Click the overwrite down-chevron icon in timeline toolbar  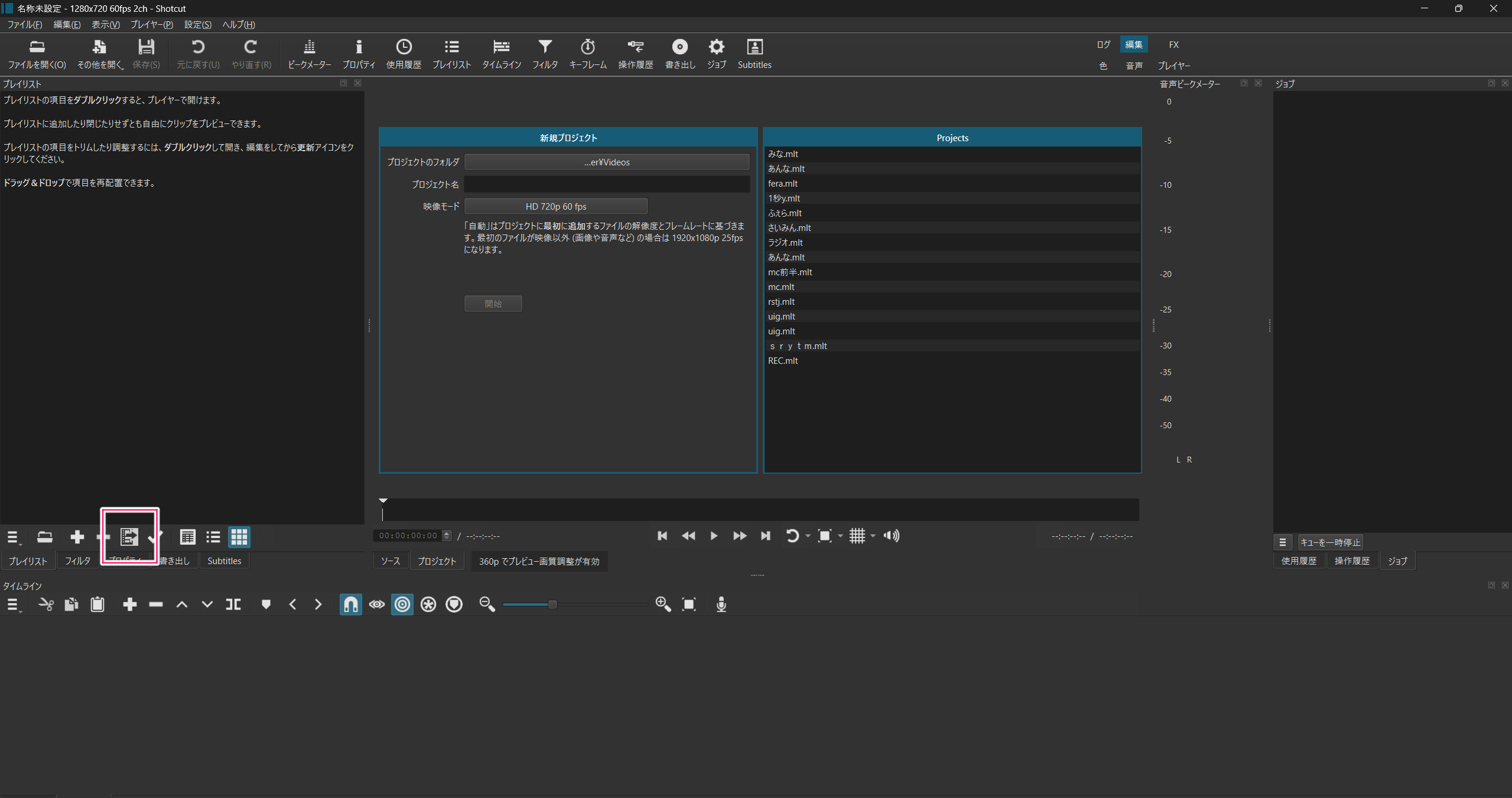(207, 604)
